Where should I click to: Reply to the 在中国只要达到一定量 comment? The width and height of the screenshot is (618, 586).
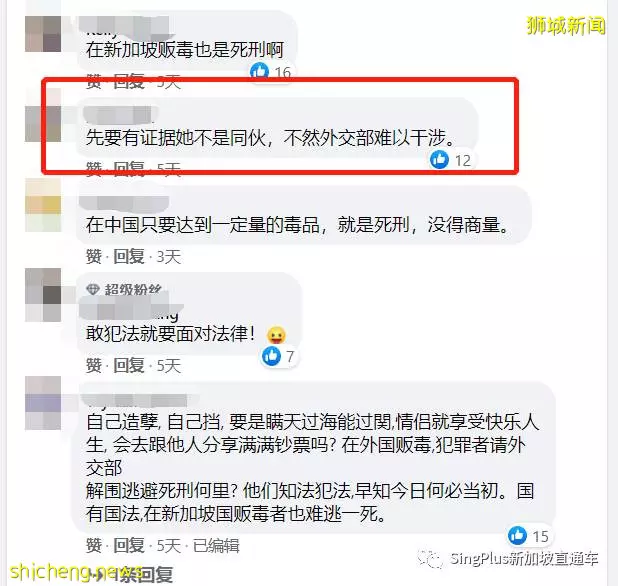[x=128, y=257]
